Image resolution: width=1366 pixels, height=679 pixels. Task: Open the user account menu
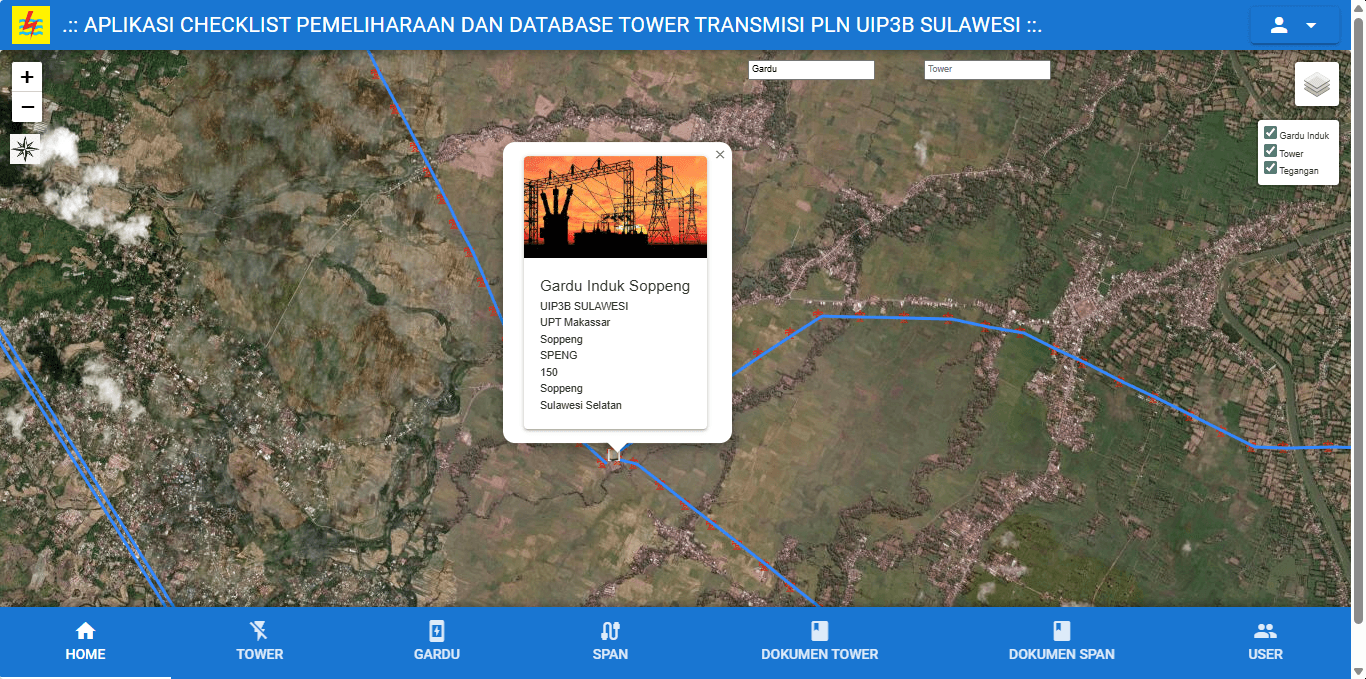coord(1294,25)
